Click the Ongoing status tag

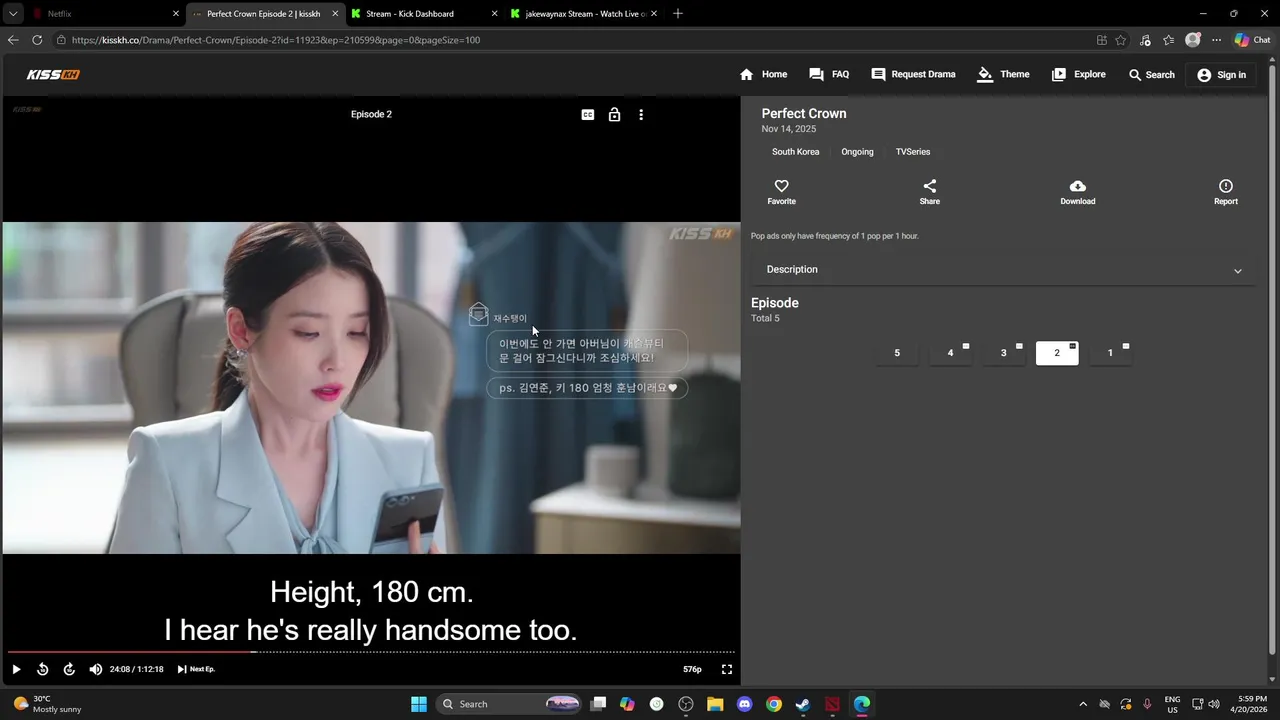(857, 152)
